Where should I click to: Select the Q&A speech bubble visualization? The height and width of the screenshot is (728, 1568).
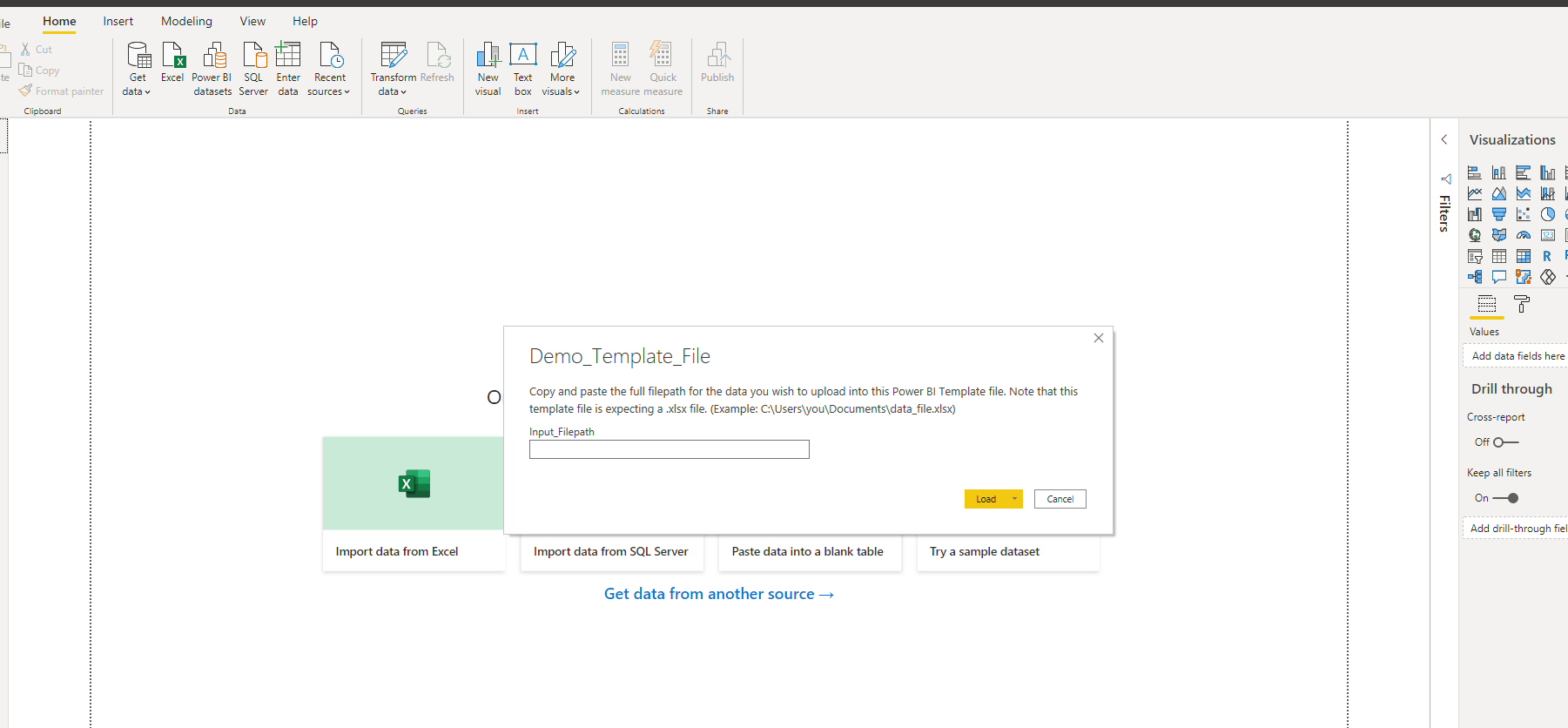click(1499, 277)
